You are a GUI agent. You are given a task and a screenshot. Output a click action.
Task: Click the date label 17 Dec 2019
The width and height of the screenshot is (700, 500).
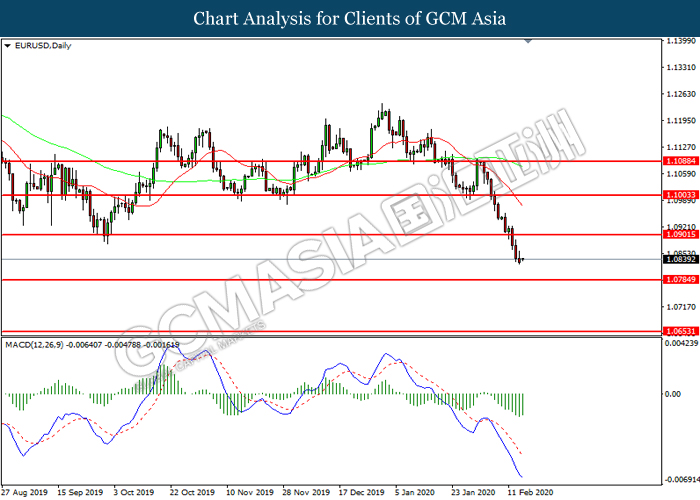point(362,492)
